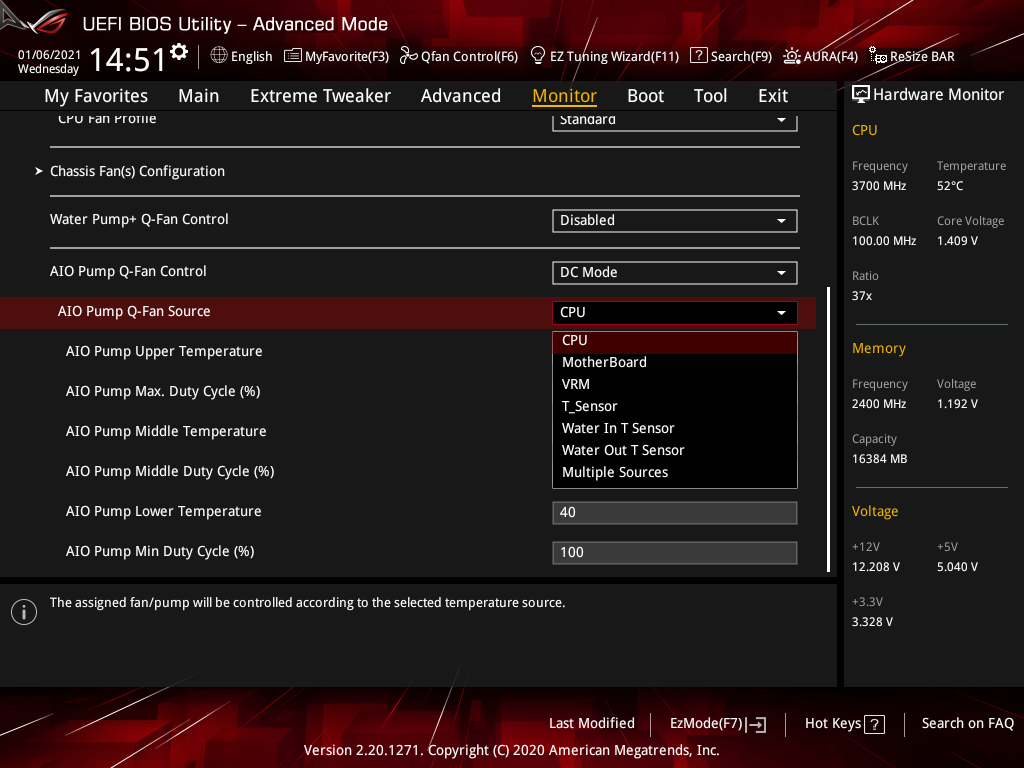Open Hot Keys help

(x=844, y=724)
